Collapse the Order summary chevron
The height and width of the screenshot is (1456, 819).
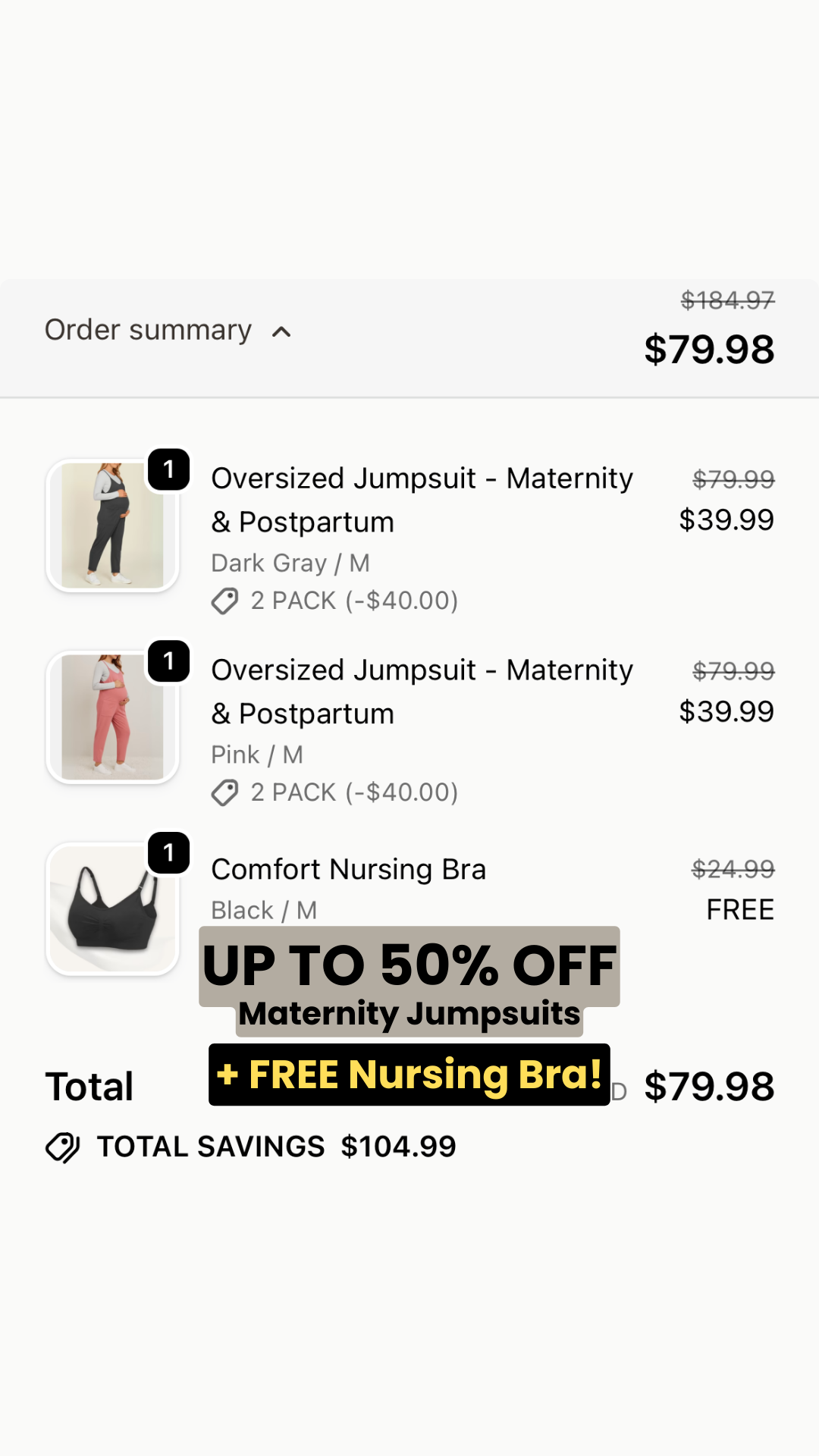(x=281, y=332)
